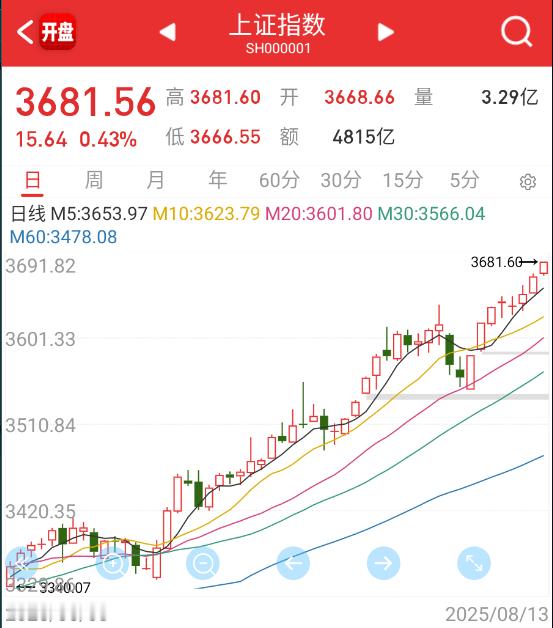Viewport: 553px width, 628px height.
Task: Tap the red 开盘 badge
Action: (x=57, y=32)
